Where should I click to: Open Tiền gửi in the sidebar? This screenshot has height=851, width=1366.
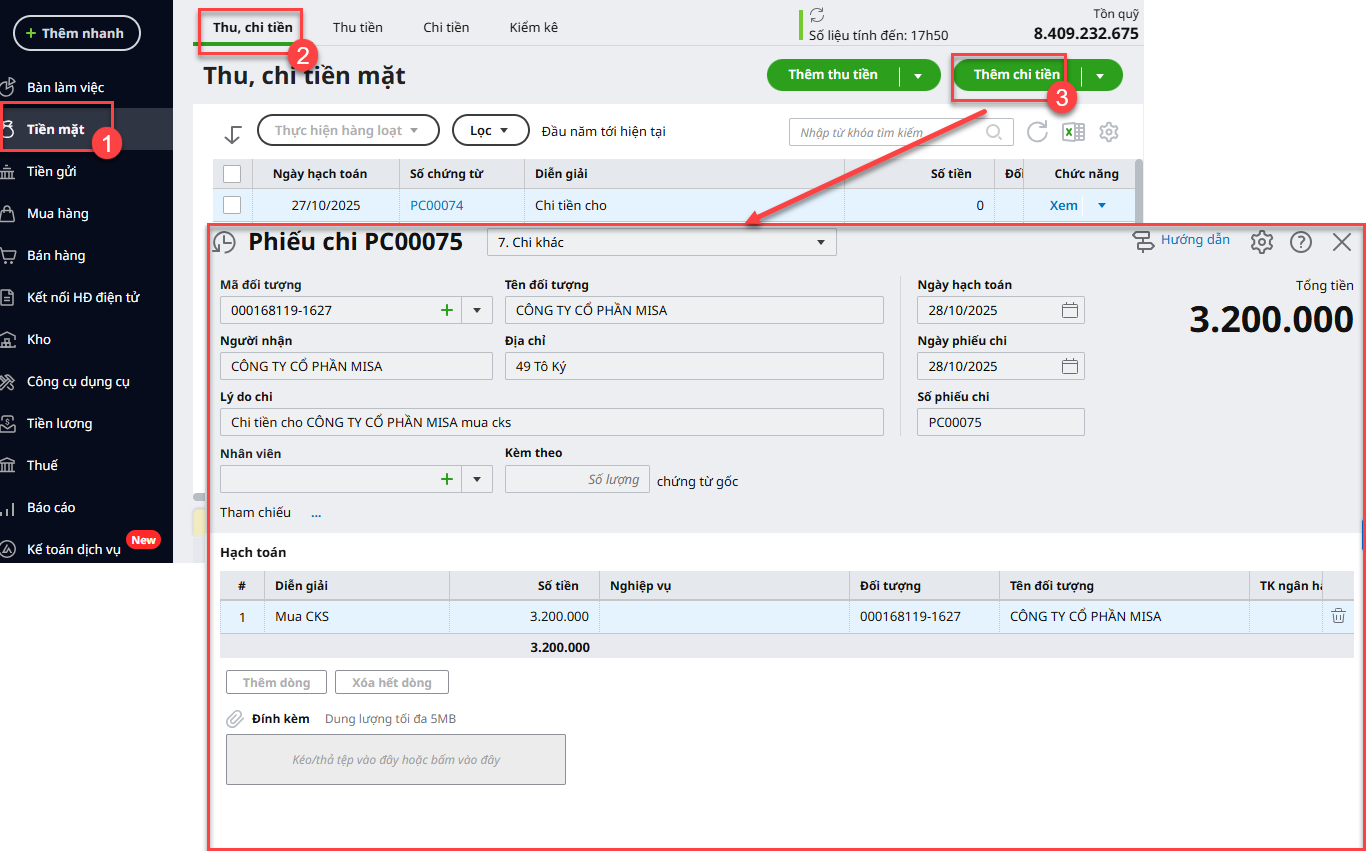52,171
